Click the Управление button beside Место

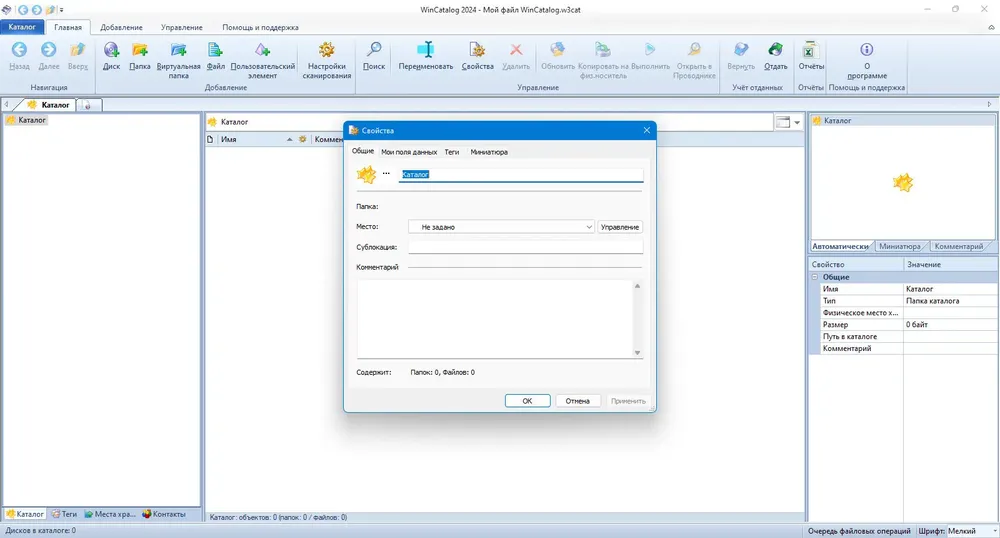coord(620,227)
